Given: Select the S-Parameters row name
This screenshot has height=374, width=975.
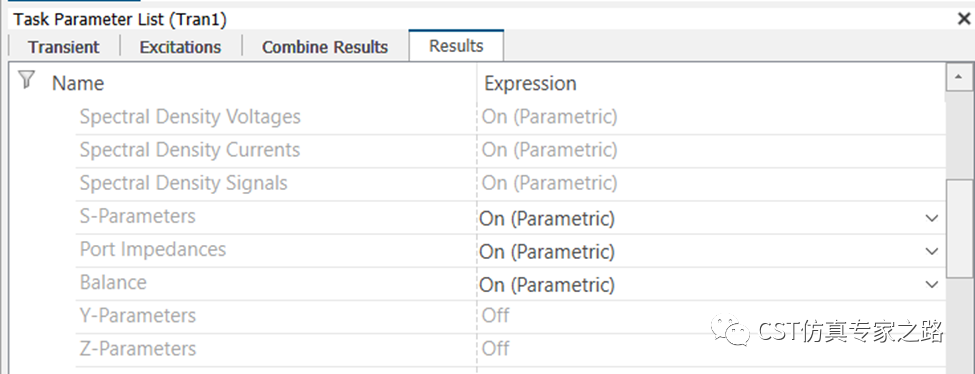Looking at the screenshot, I should pos(137,216).
